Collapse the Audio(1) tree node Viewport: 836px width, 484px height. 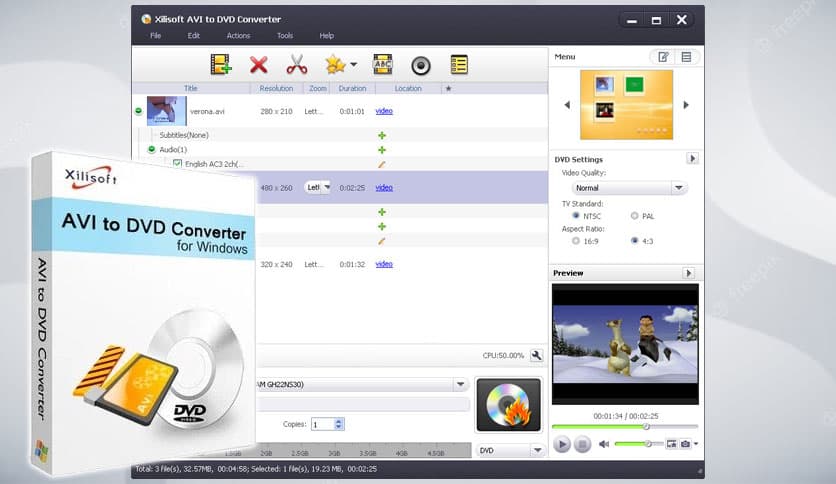(151, 149)
